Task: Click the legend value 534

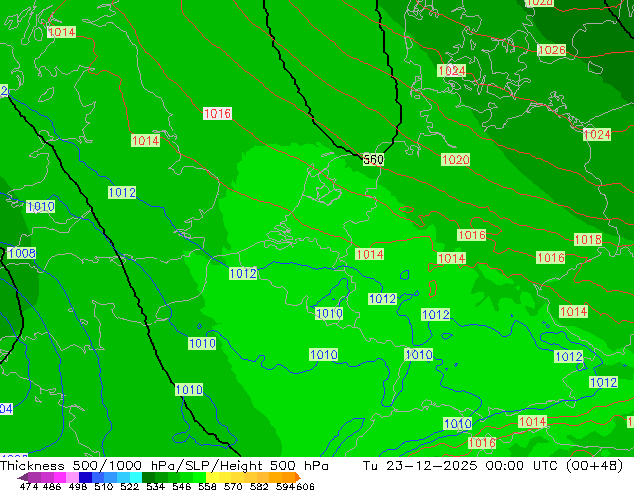Action: [x=155, y=486]
